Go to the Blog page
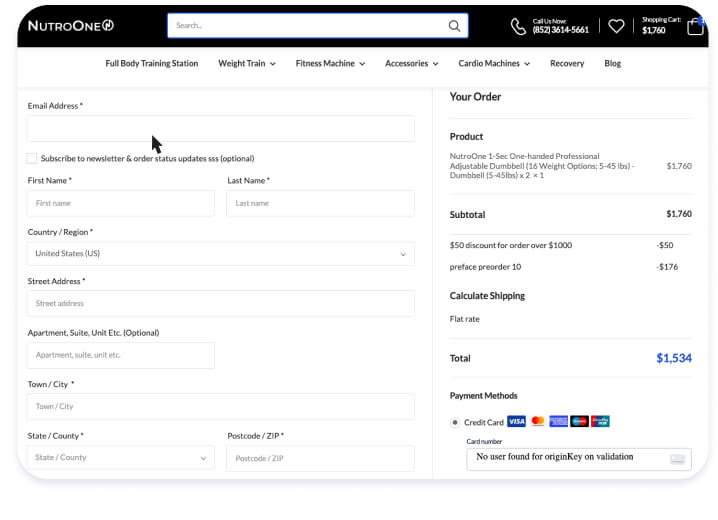The width and height of the screenshot is (718, 520). [612, 63]
